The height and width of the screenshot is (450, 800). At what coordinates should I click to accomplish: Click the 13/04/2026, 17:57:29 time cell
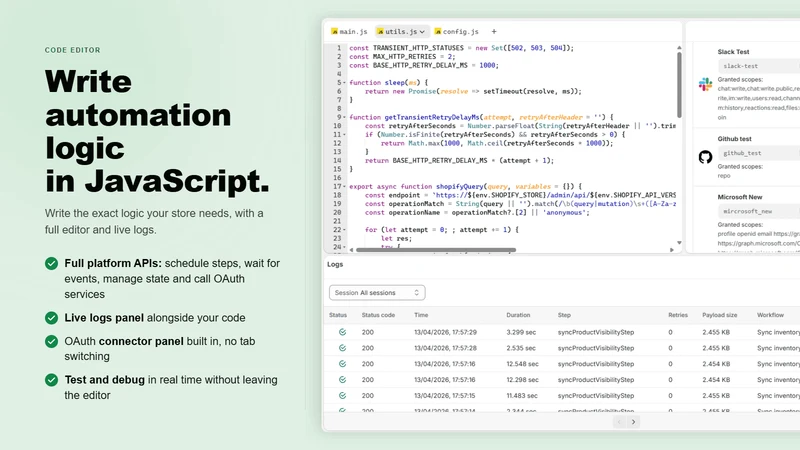(x=445, y=332)
